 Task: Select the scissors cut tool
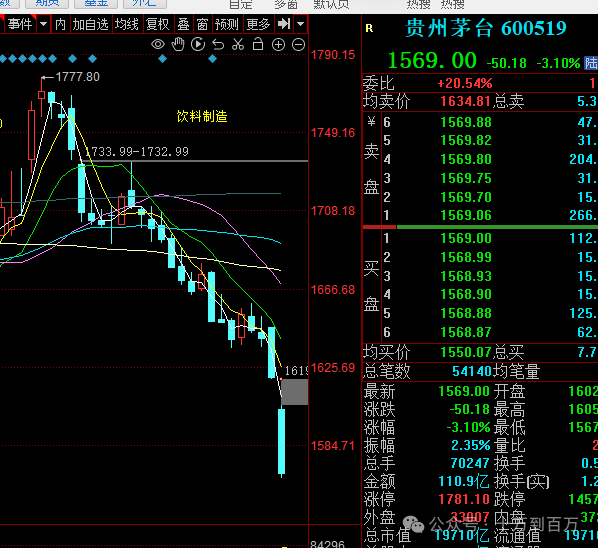238,45
